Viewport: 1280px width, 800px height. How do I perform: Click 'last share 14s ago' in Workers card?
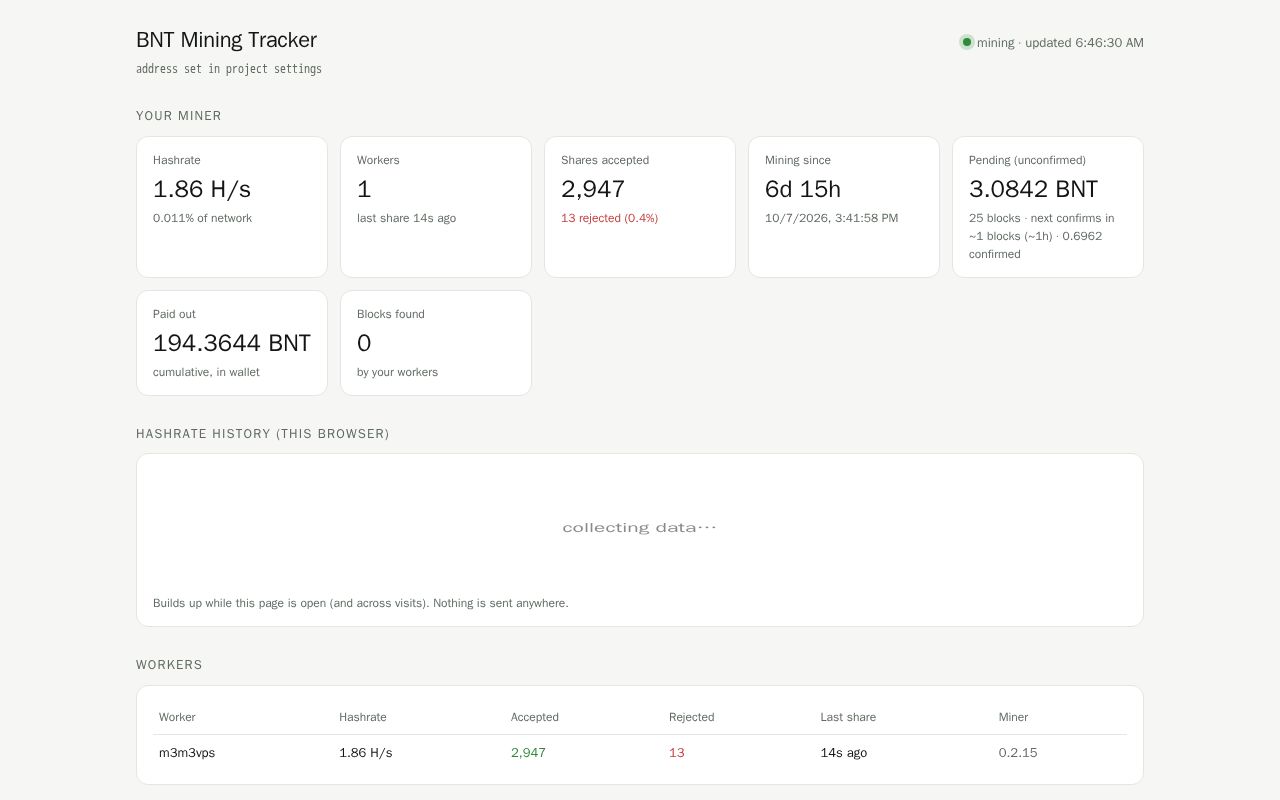[x=406, y=218]
